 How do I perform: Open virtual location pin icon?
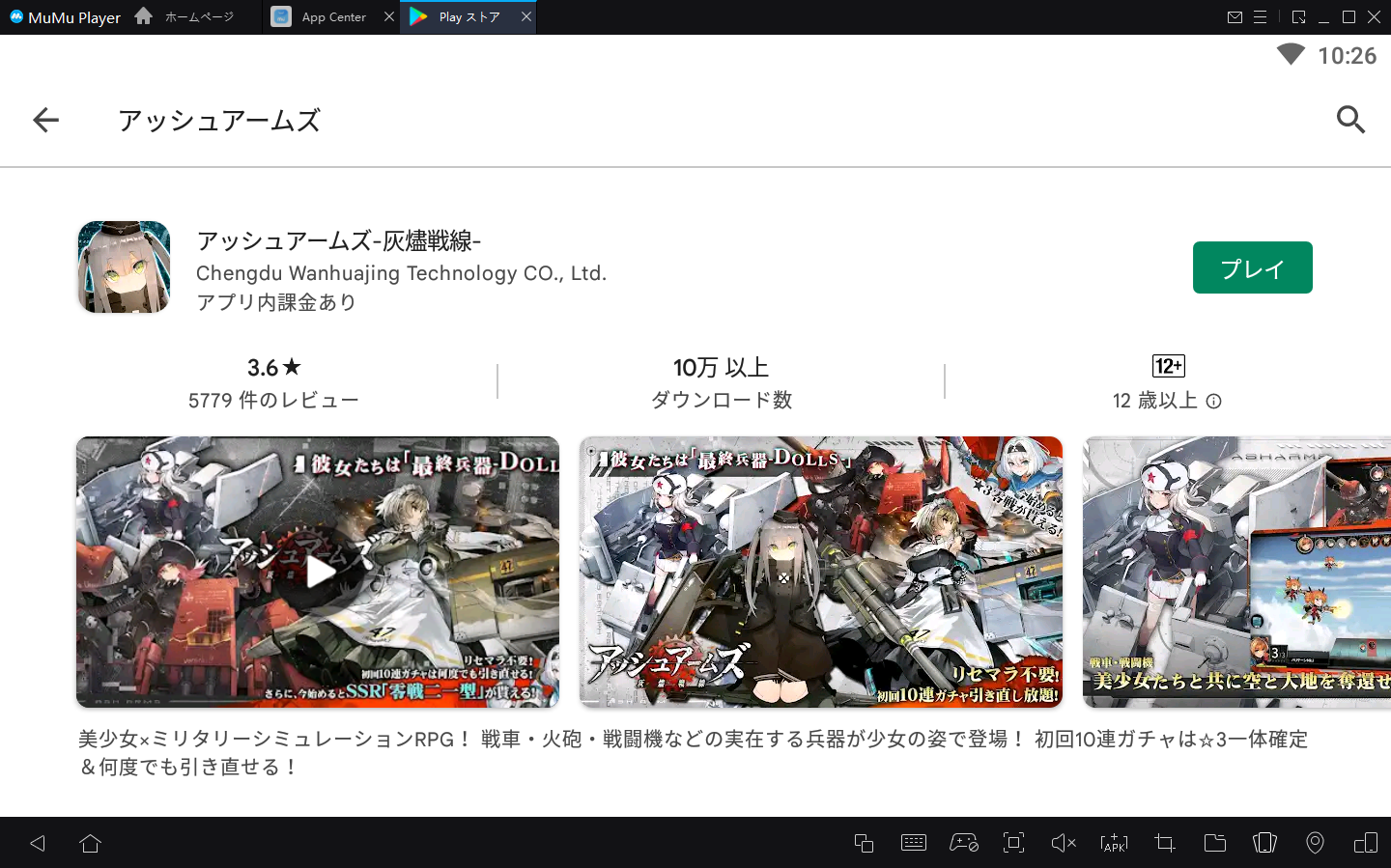click(x=1315, y=843)
